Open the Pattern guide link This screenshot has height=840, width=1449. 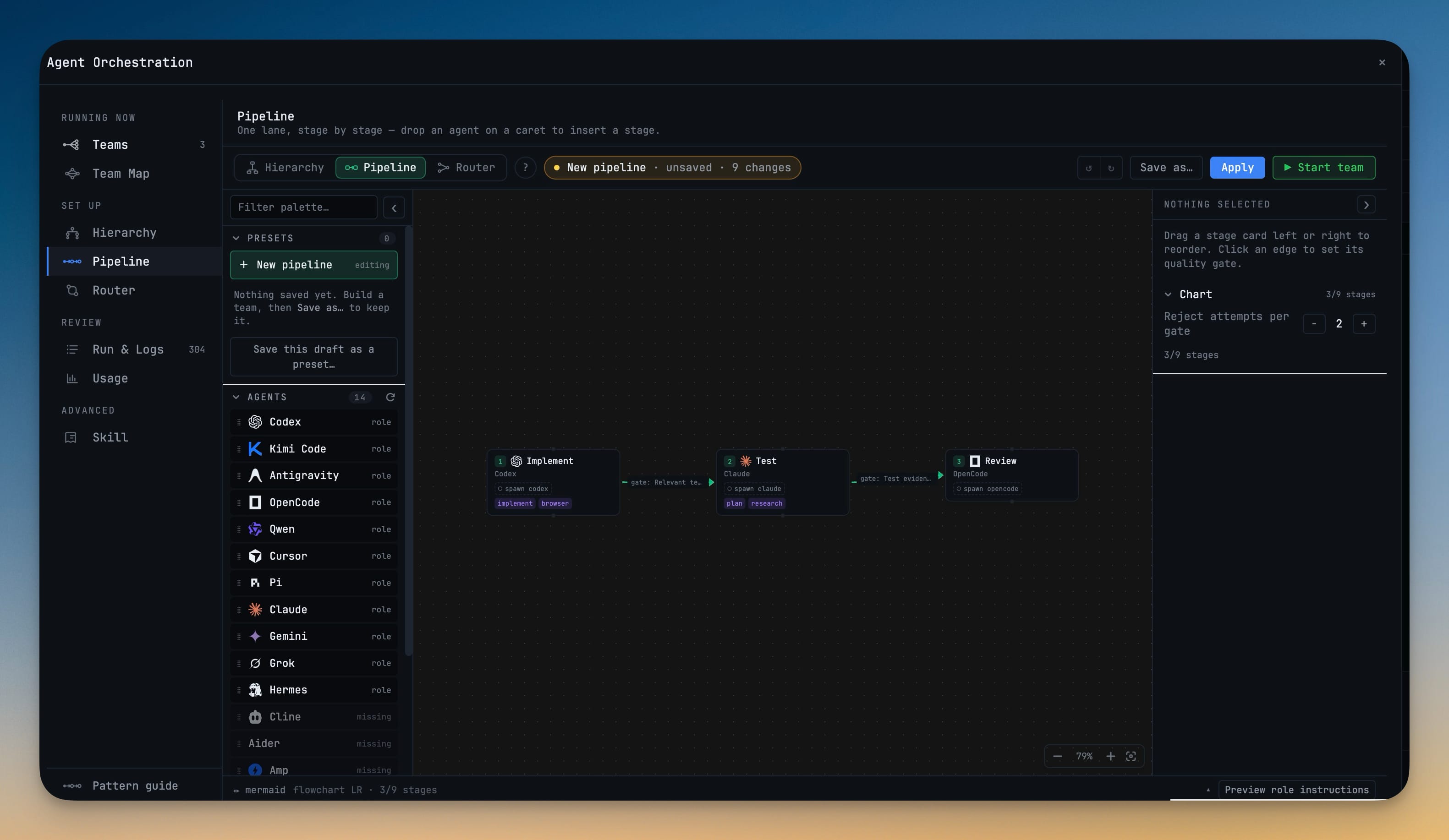coord(135,786)
